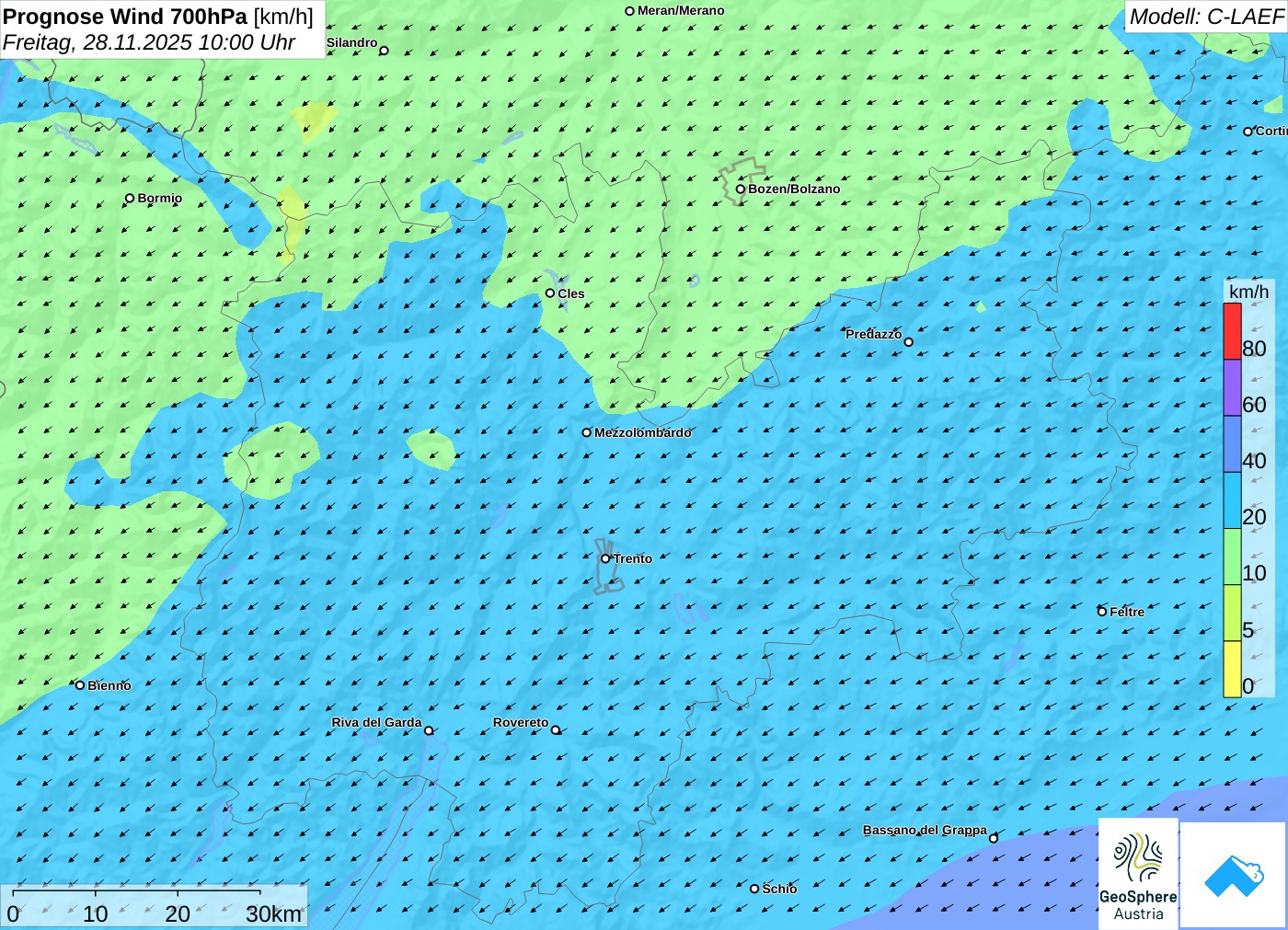Click the Riva del Garda marker
Image resolution: width=1288 pixels, height=930 pixels.
click(x=429, y=730)
